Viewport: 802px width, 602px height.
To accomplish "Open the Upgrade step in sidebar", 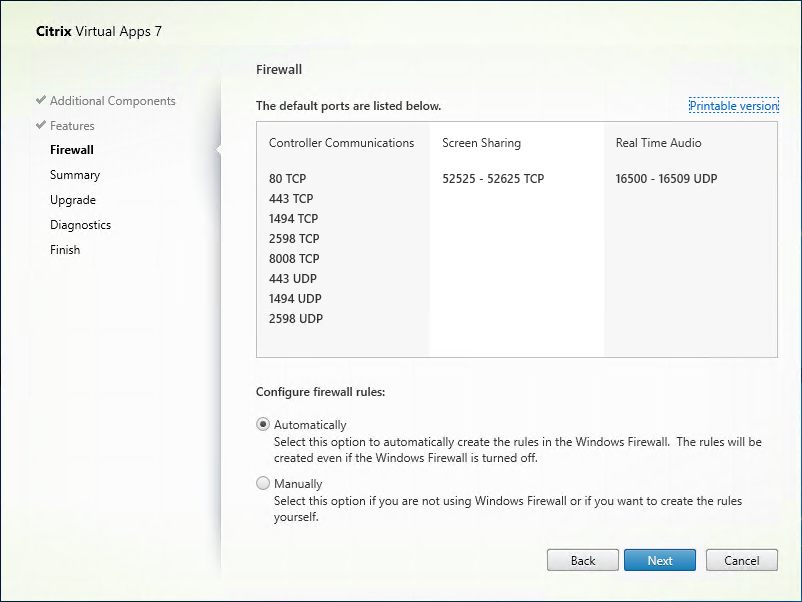I will 73,200.
